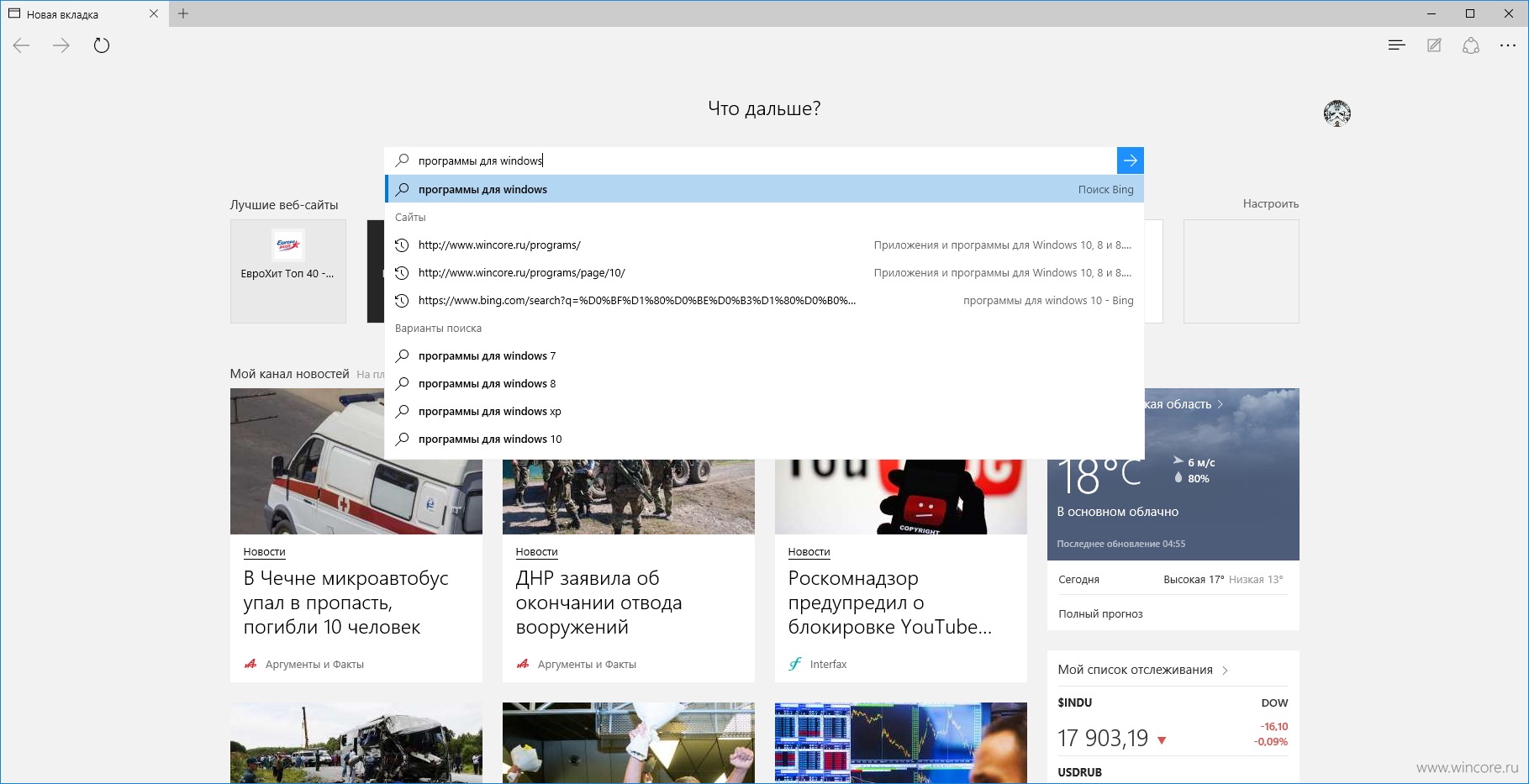The image size is (1529, 784).
Task: Click magnifier icon beside программы для windows xp
Action: pos(402,412)
